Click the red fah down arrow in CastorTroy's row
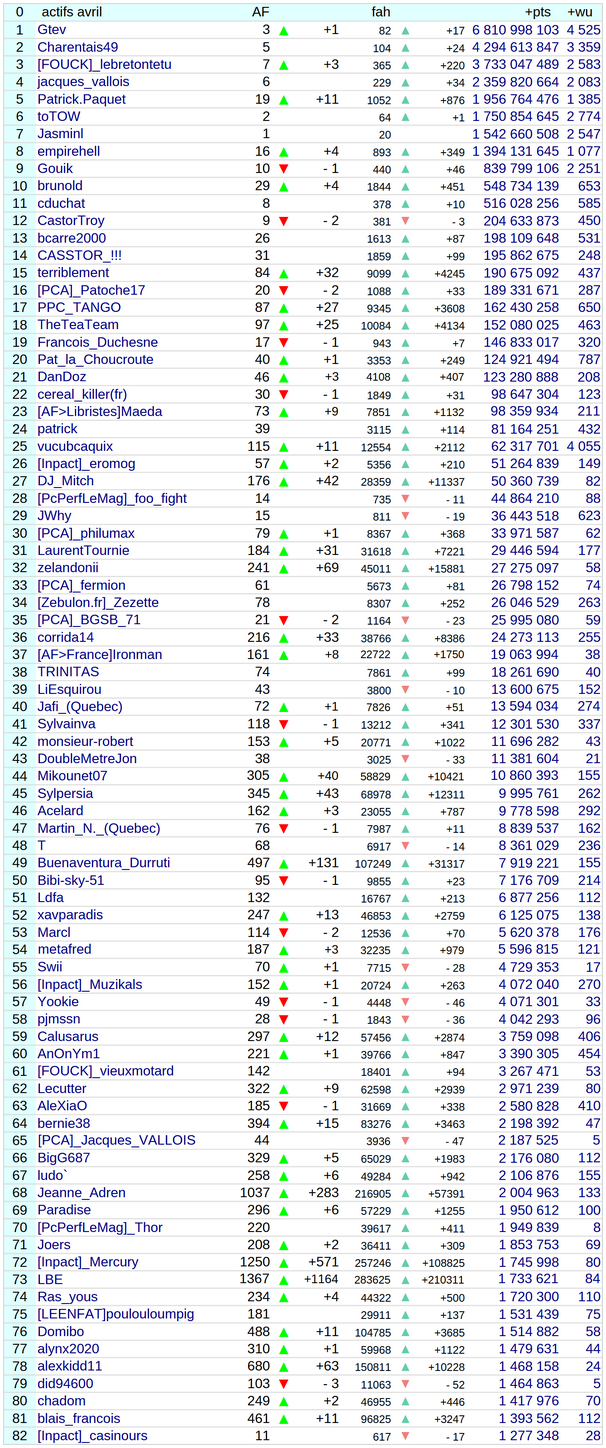This screenshot has width=606, height=1448. coord(405,221)
